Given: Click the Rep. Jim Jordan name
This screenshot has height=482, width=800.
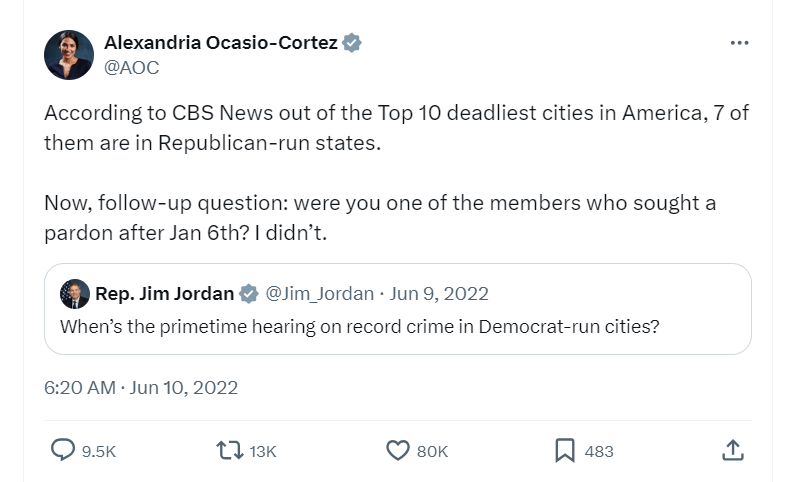Looking at the screenshot, I should (x=164, y=293).
